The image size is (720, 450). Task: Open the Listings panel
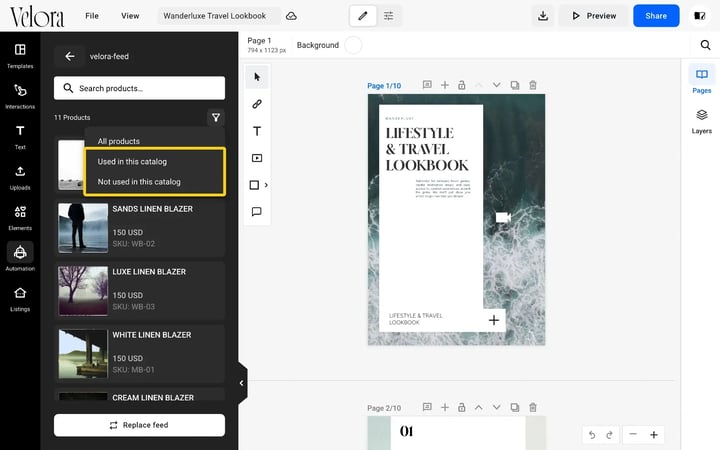click(20, 298)
